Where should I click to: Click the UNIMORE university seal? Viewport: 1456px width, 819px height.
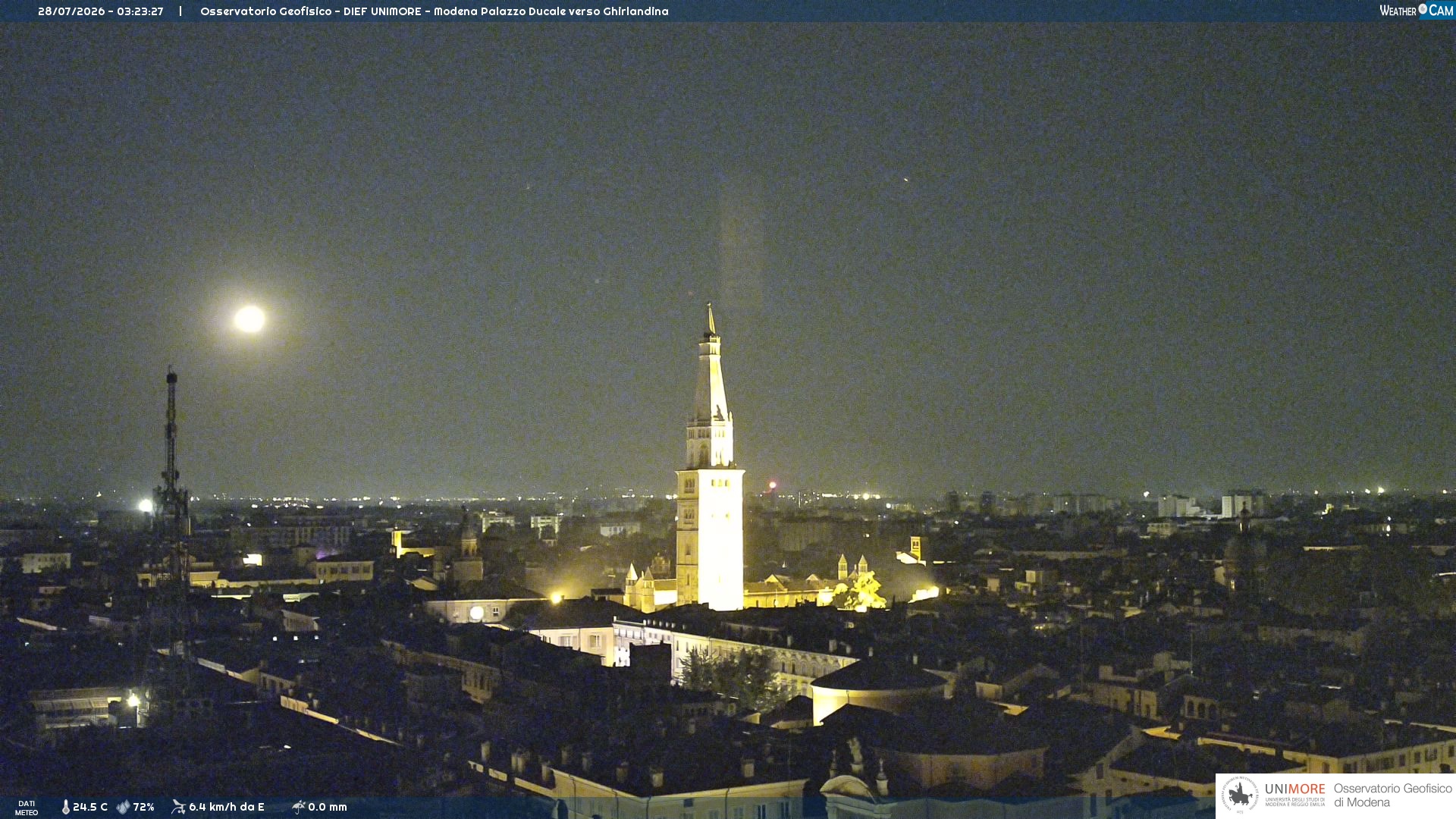tap(1240, 795)
